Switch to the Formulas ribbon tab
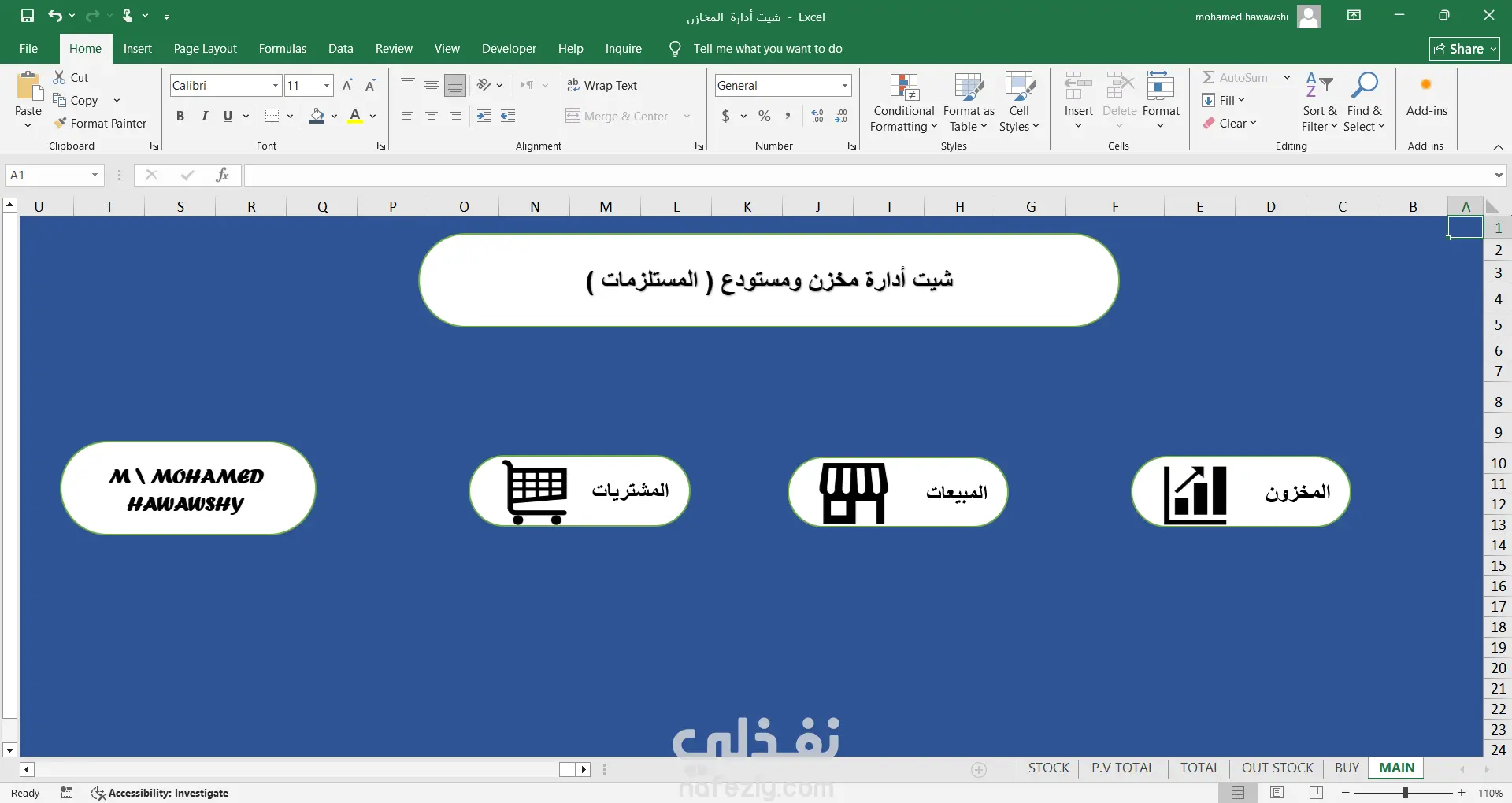 pyautogui.click(x=283, y=49)
